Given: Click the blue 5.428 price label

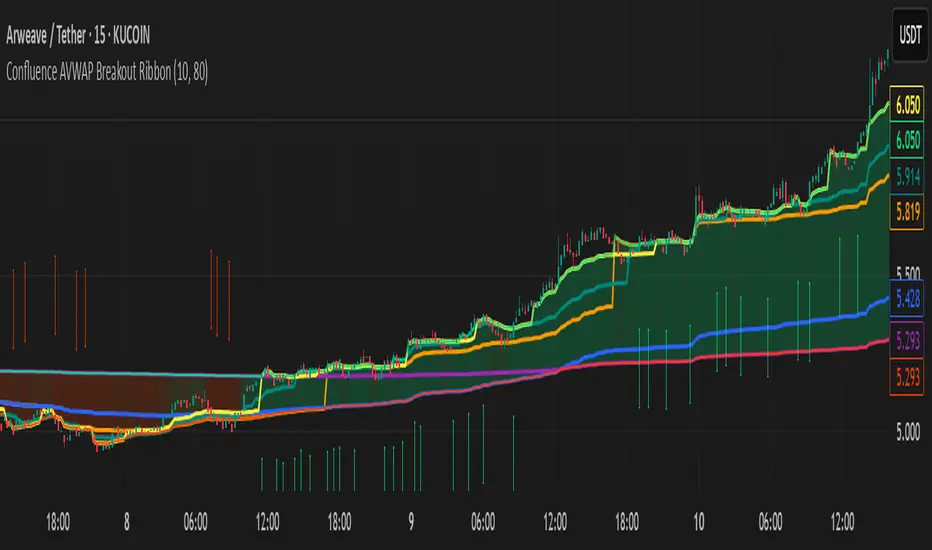Looking at the screenshot, I should pyautogui.click(x=906, y=297).
